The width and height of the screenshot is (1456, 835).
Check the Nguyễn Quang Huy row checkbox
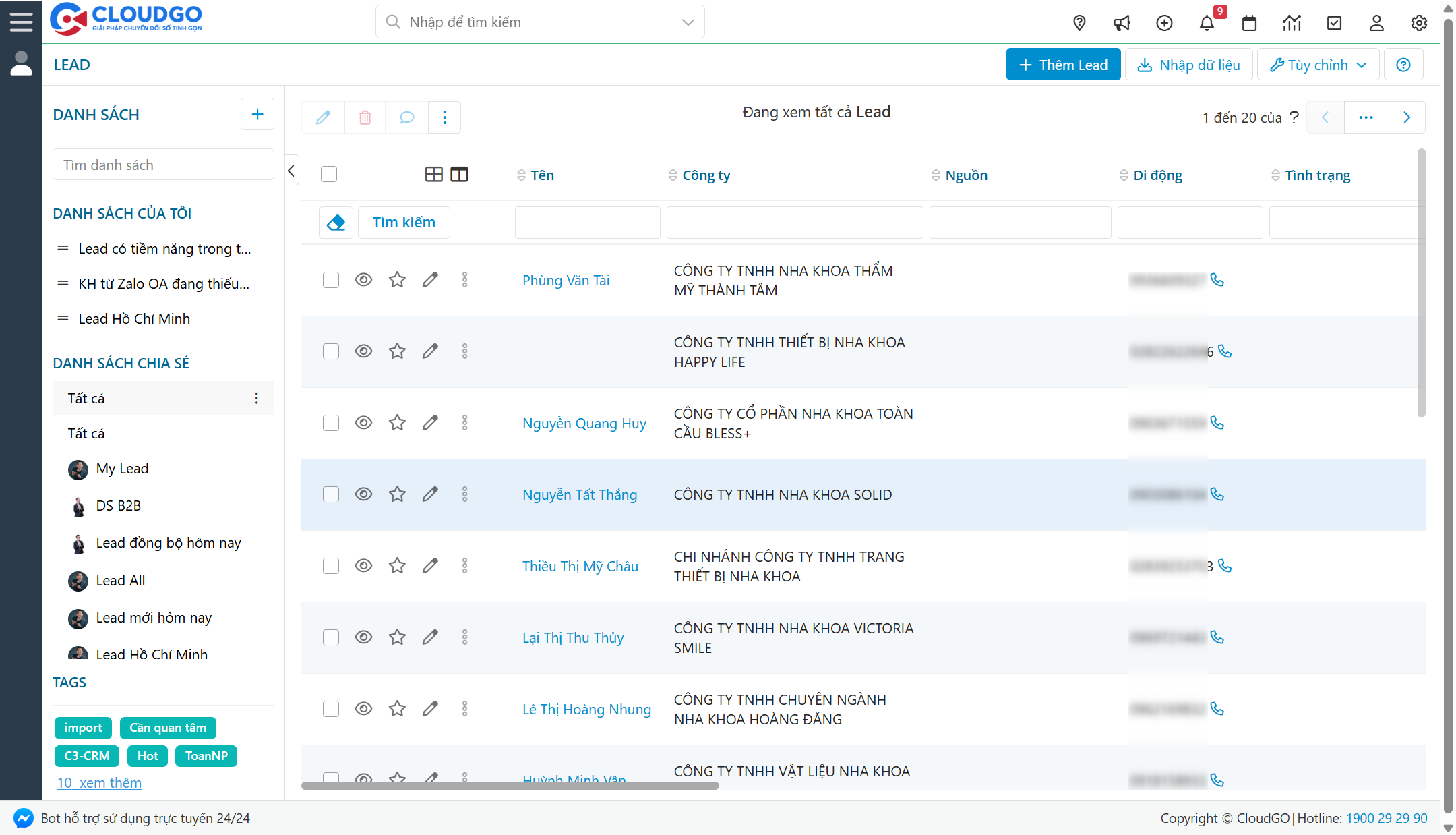331,423
